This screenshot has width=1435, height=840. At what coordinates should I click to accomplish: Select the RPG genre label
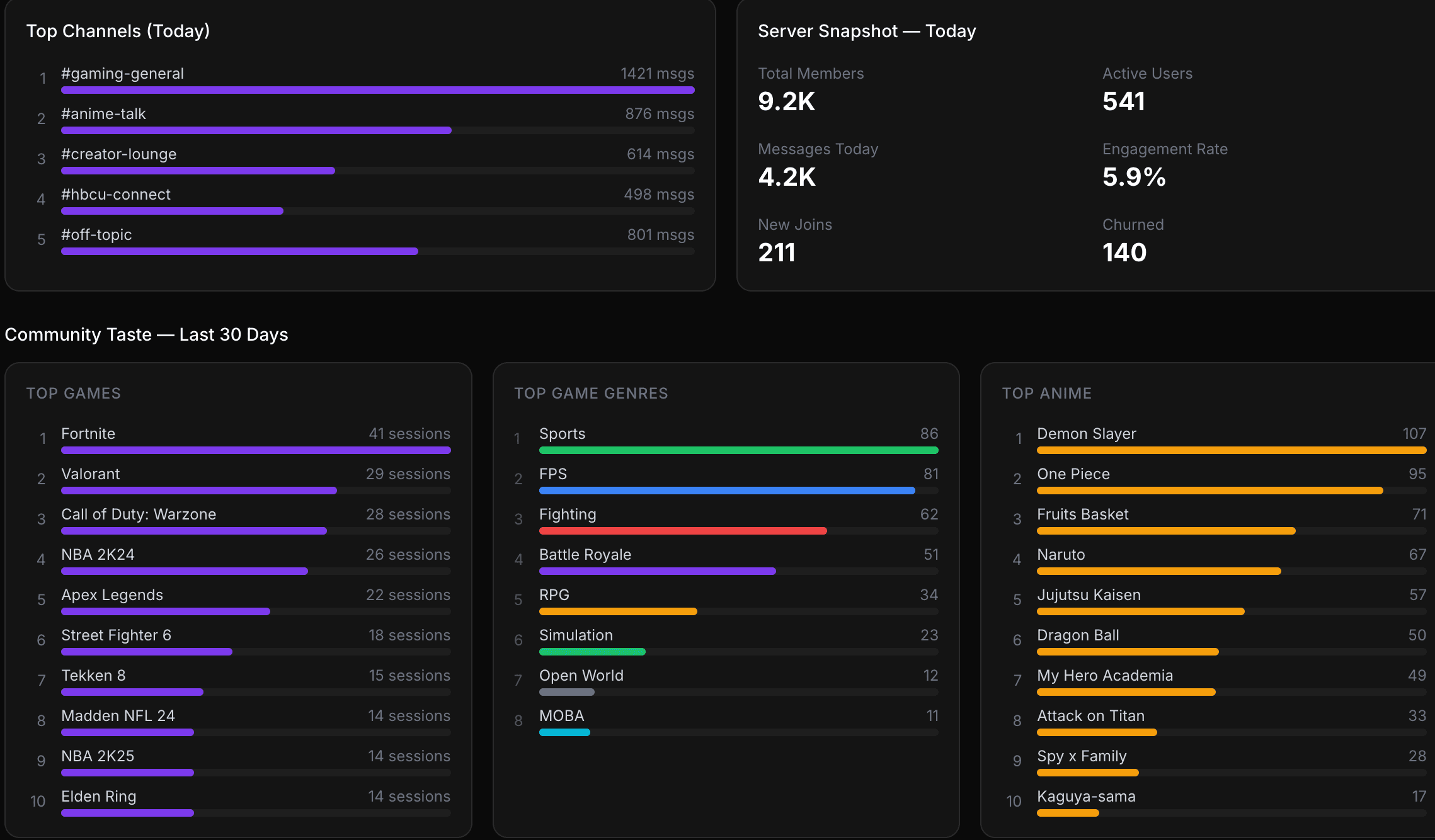click(x=554, y=595)
